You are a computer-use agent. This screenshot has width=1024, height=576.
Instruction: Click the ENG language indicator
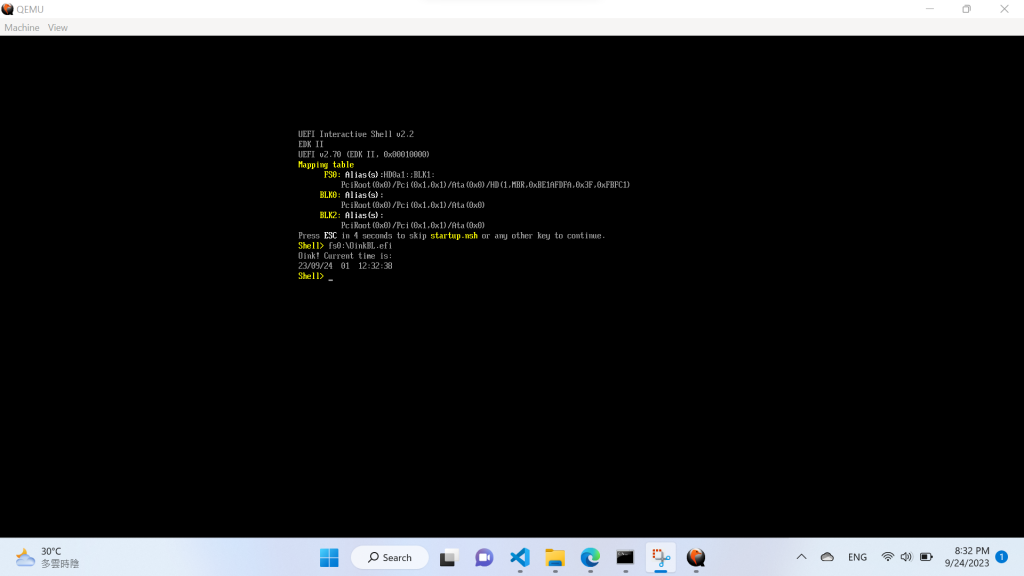click(857, 557)
